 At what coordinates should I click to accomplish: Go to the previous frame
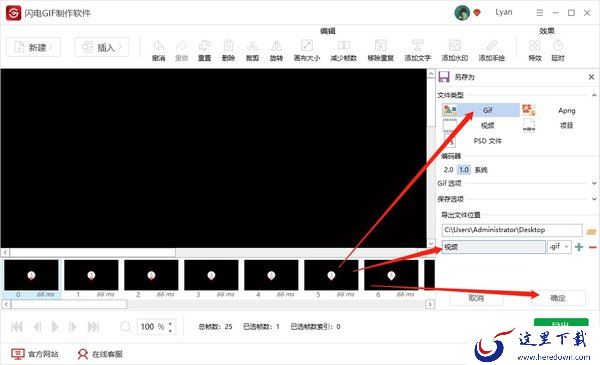click(37, 327)
